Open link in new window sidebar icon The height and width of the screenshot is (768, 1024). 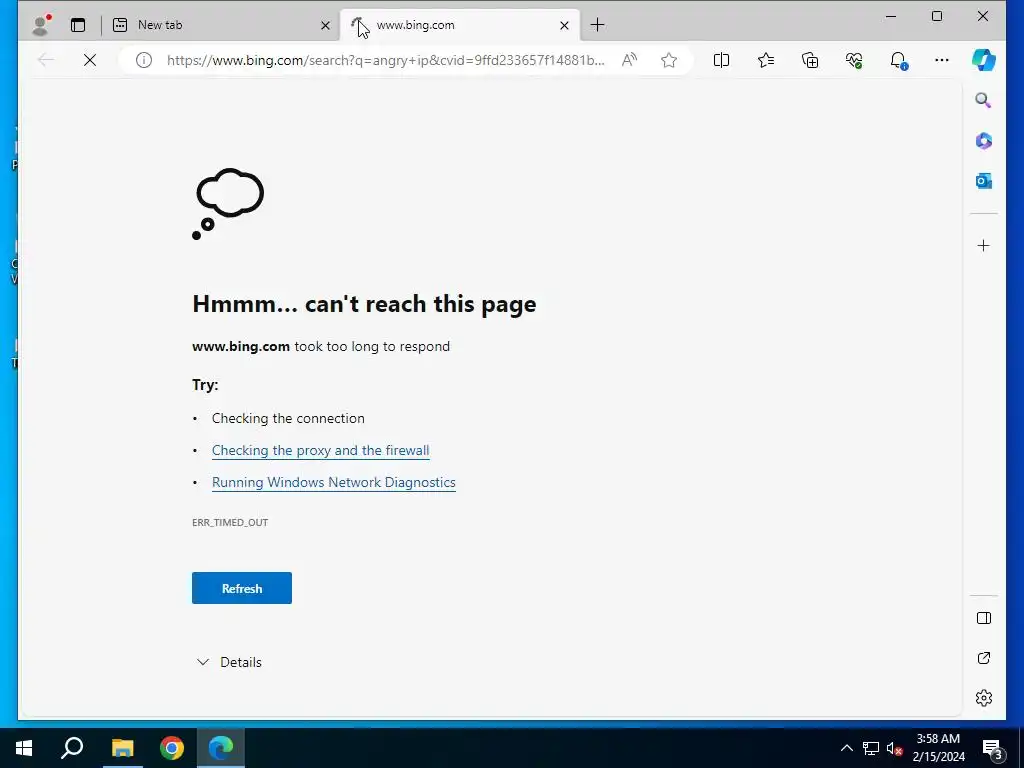click(984, 658)
